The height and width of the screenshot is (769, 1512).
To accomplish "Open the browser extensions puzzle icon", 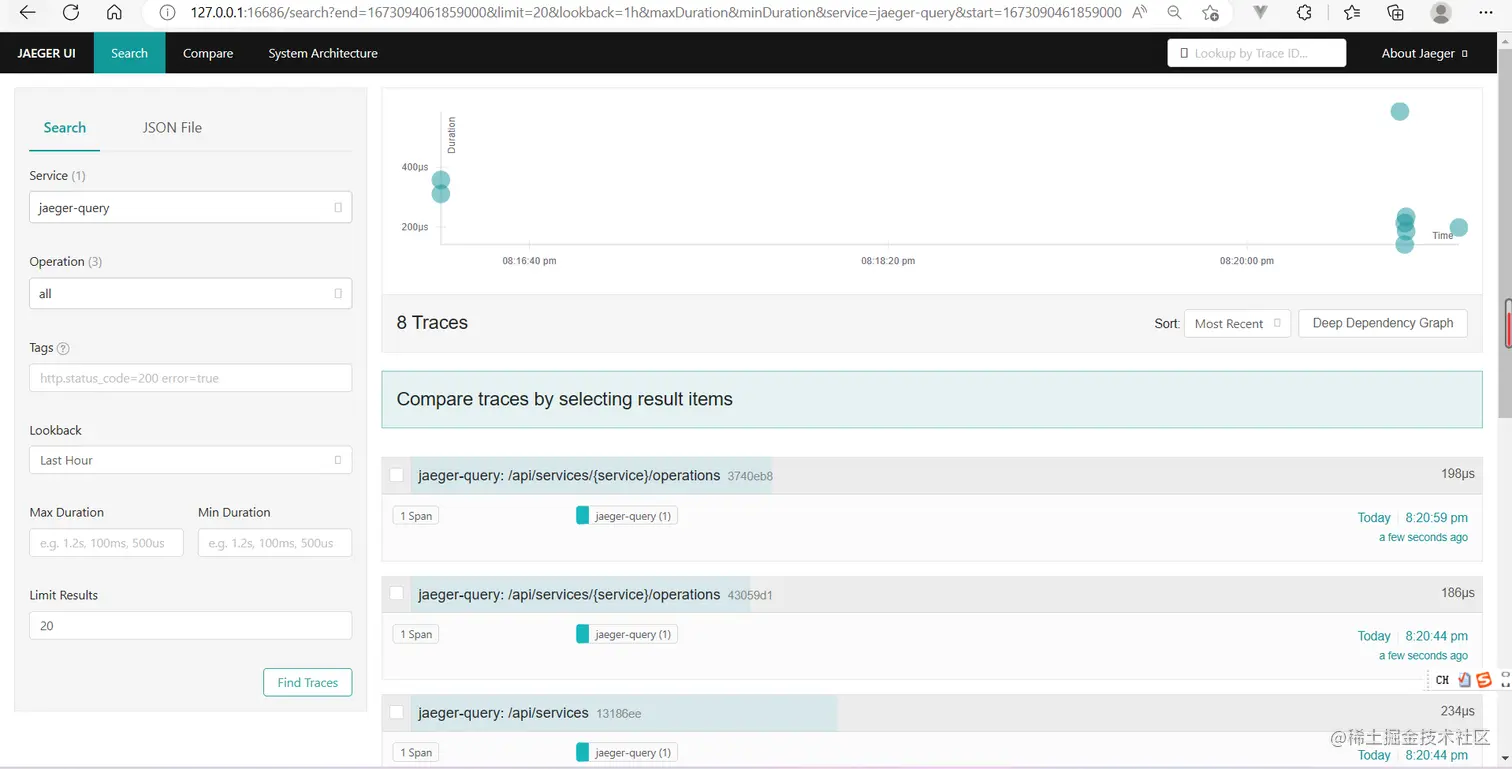I will click(x=1304, y=13).
